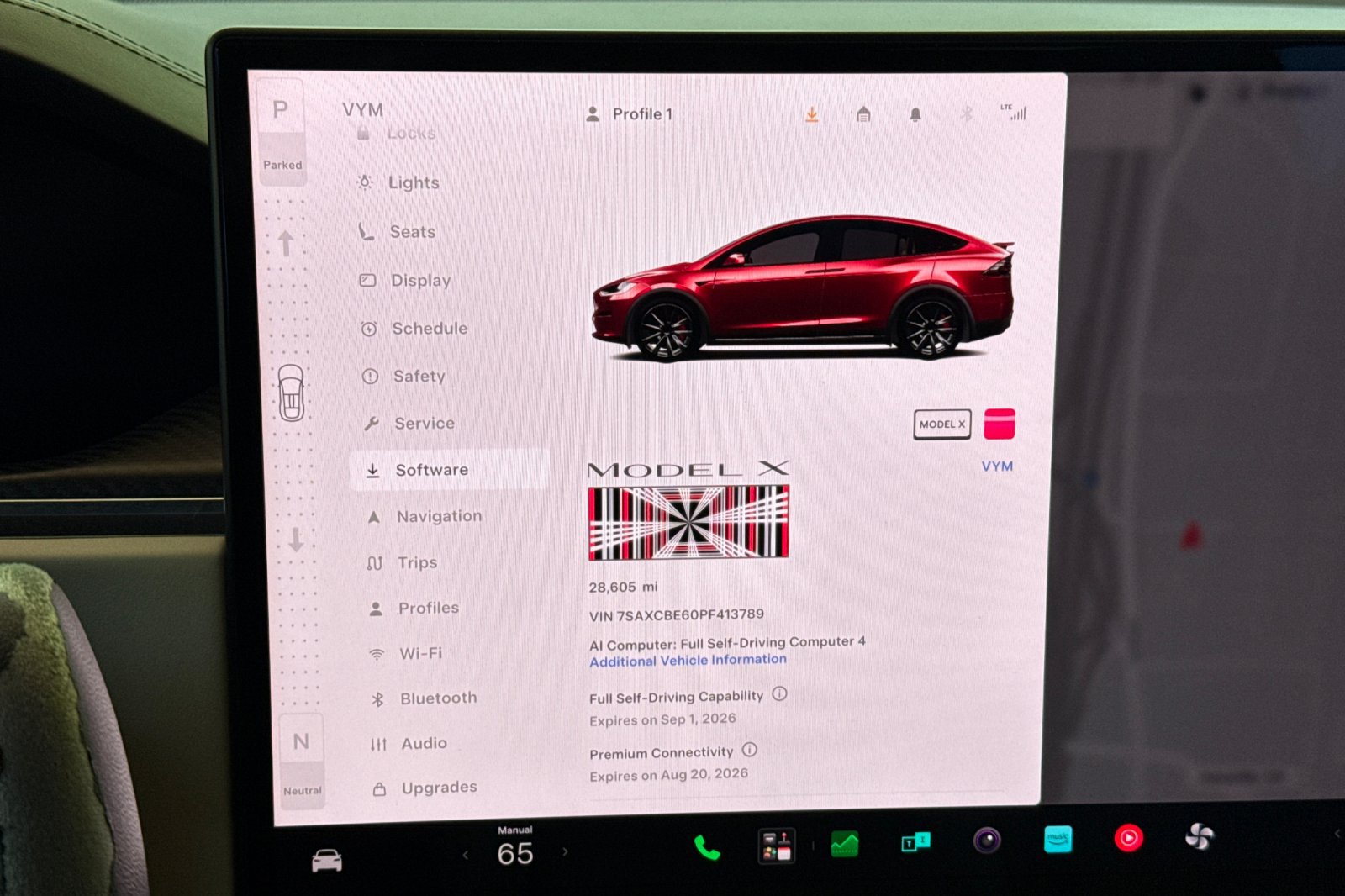Image resolution: width=1345 pixels, height=896 pixels.
Task: Open the Amazon Music app icon
Action: (x=1058, y=839)
